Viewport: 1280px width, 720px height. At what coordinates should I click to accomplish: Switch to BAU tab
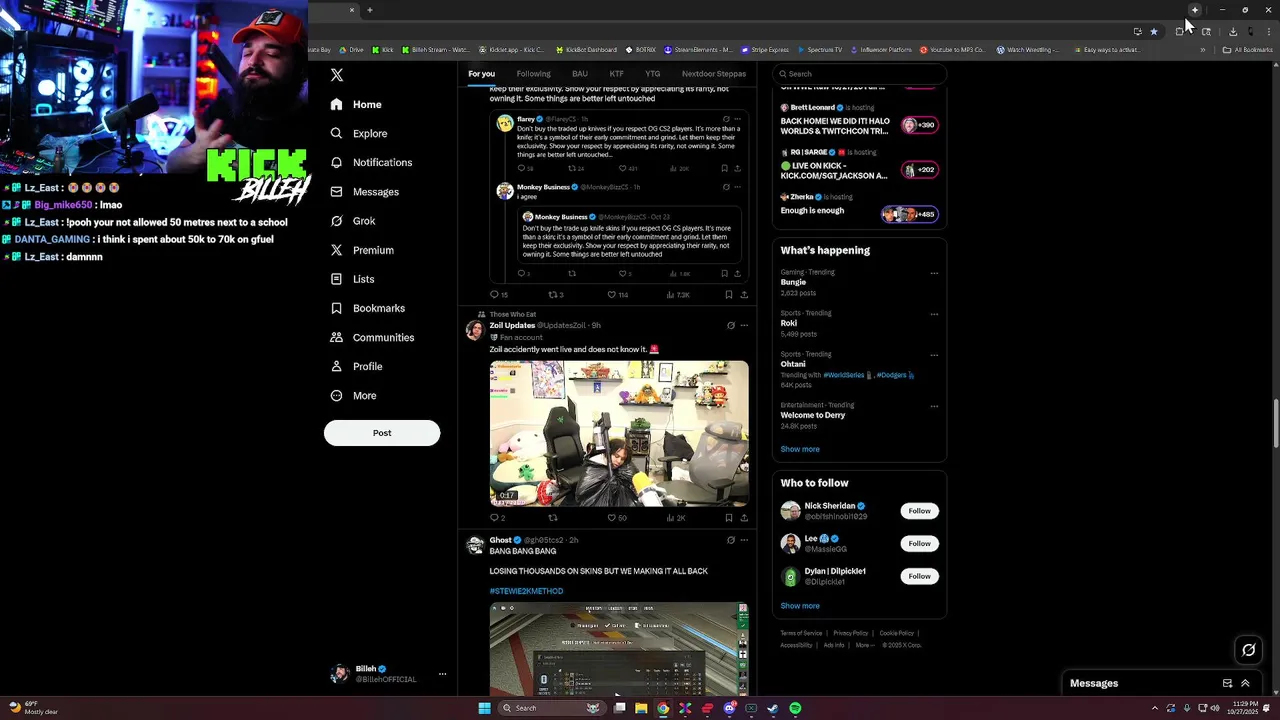coord(580,74)
